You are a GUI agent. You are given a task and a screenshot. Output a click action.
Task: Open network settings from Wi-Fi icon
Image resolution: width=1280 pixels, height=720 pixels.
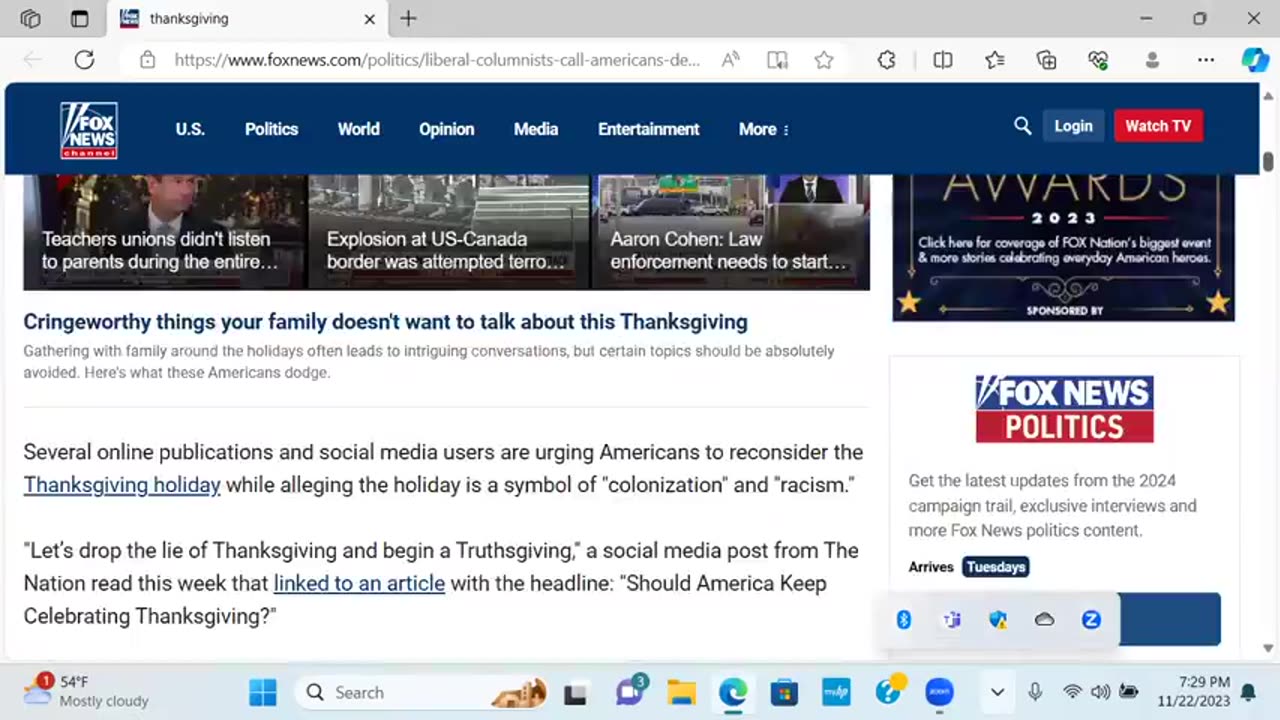coord(1072,692)
